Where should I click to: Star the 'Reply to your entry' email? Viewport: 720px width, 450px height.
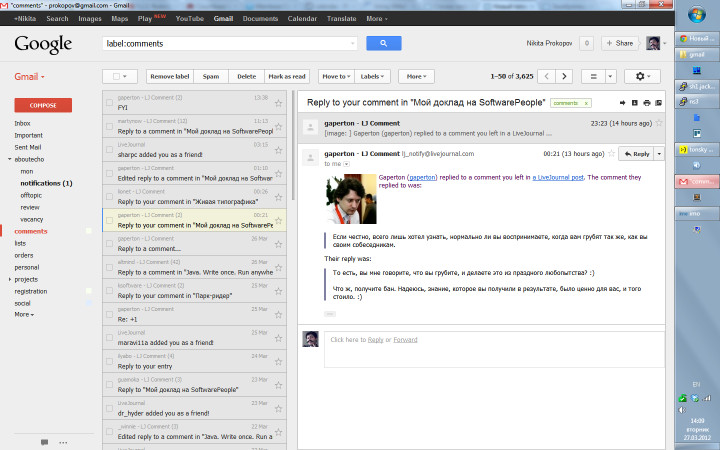click(278, 361)
